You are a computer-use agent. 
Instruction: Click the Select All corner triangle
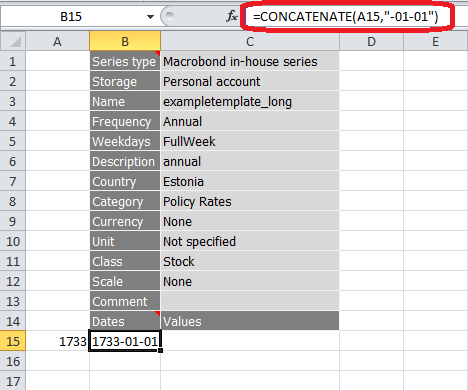tap(13, 41)
